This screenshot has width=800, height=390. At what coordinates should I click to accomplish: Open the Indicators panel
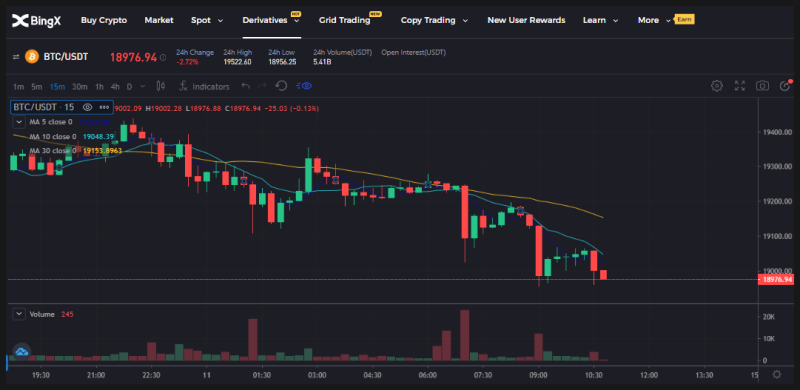(205, 86)
